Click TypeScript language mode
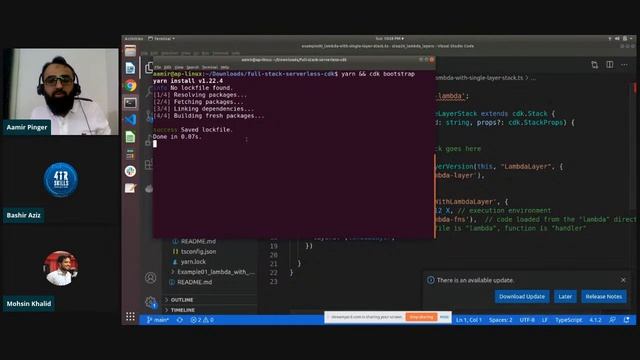 coord(569,320)
